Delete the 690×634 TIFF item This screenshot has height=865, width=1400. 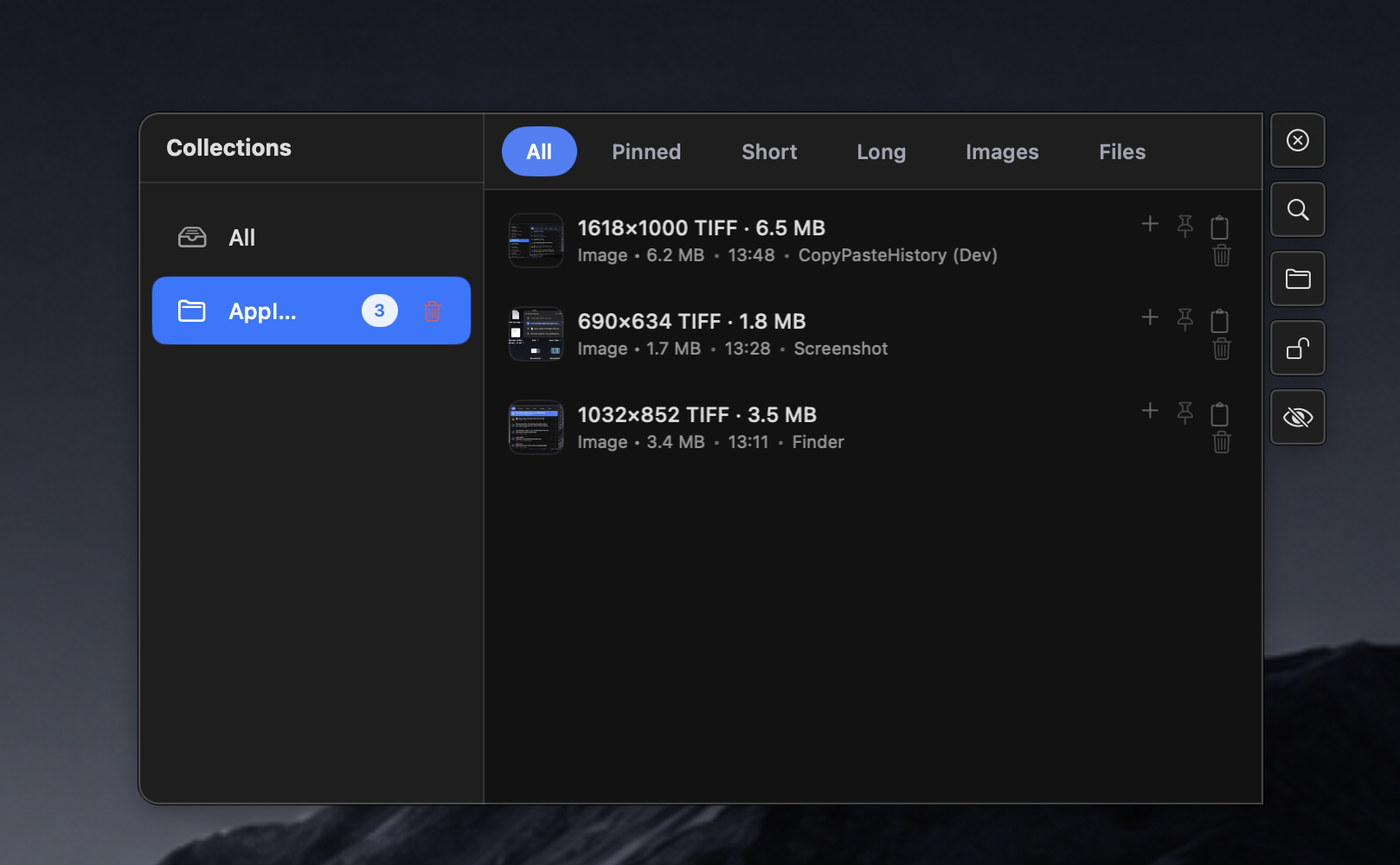click(1221, 349)
